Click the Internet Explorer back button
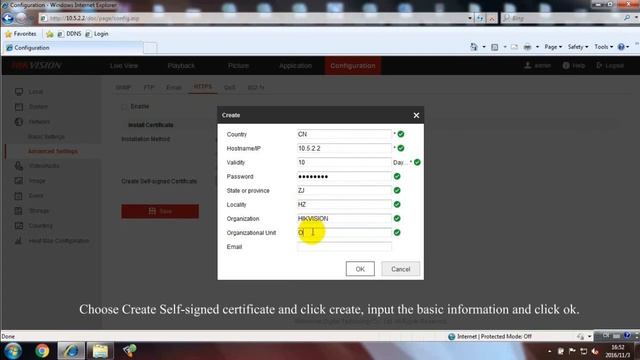Viewport: 640px width, 360px height. 8,18
